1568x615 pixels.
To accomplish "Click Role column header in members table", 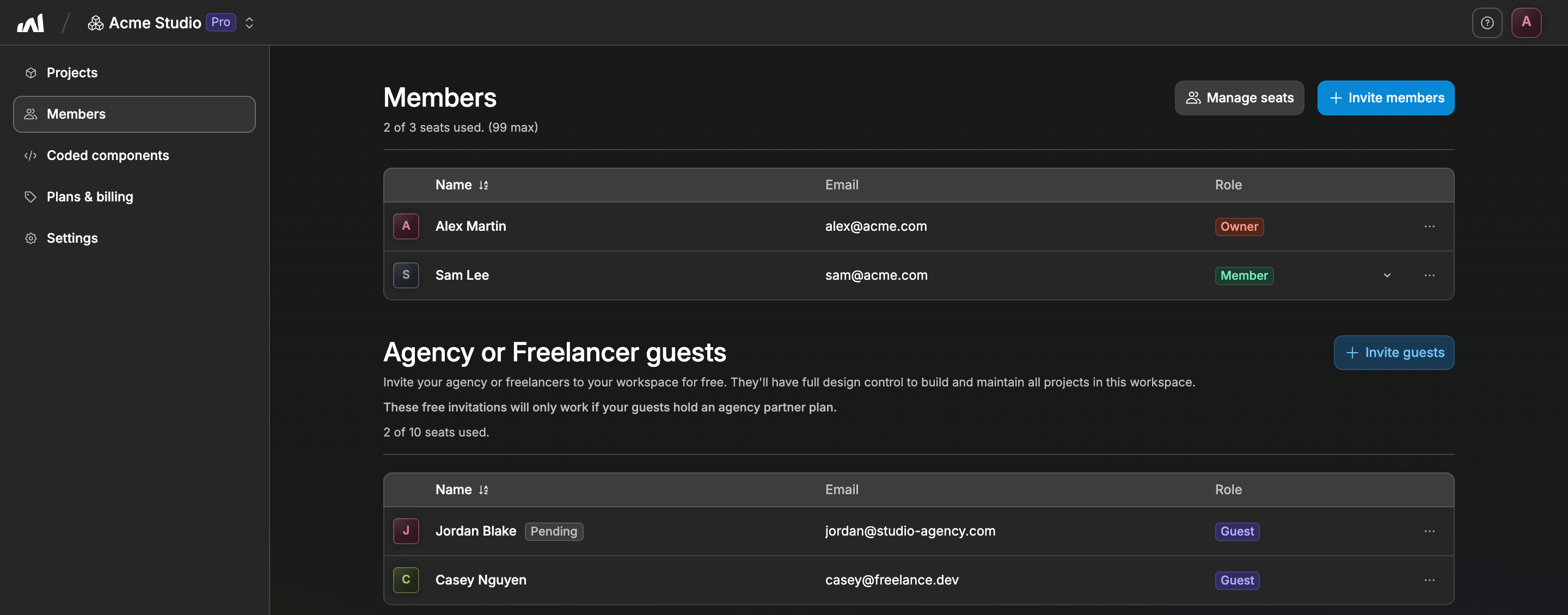I will click(1228, 185).
